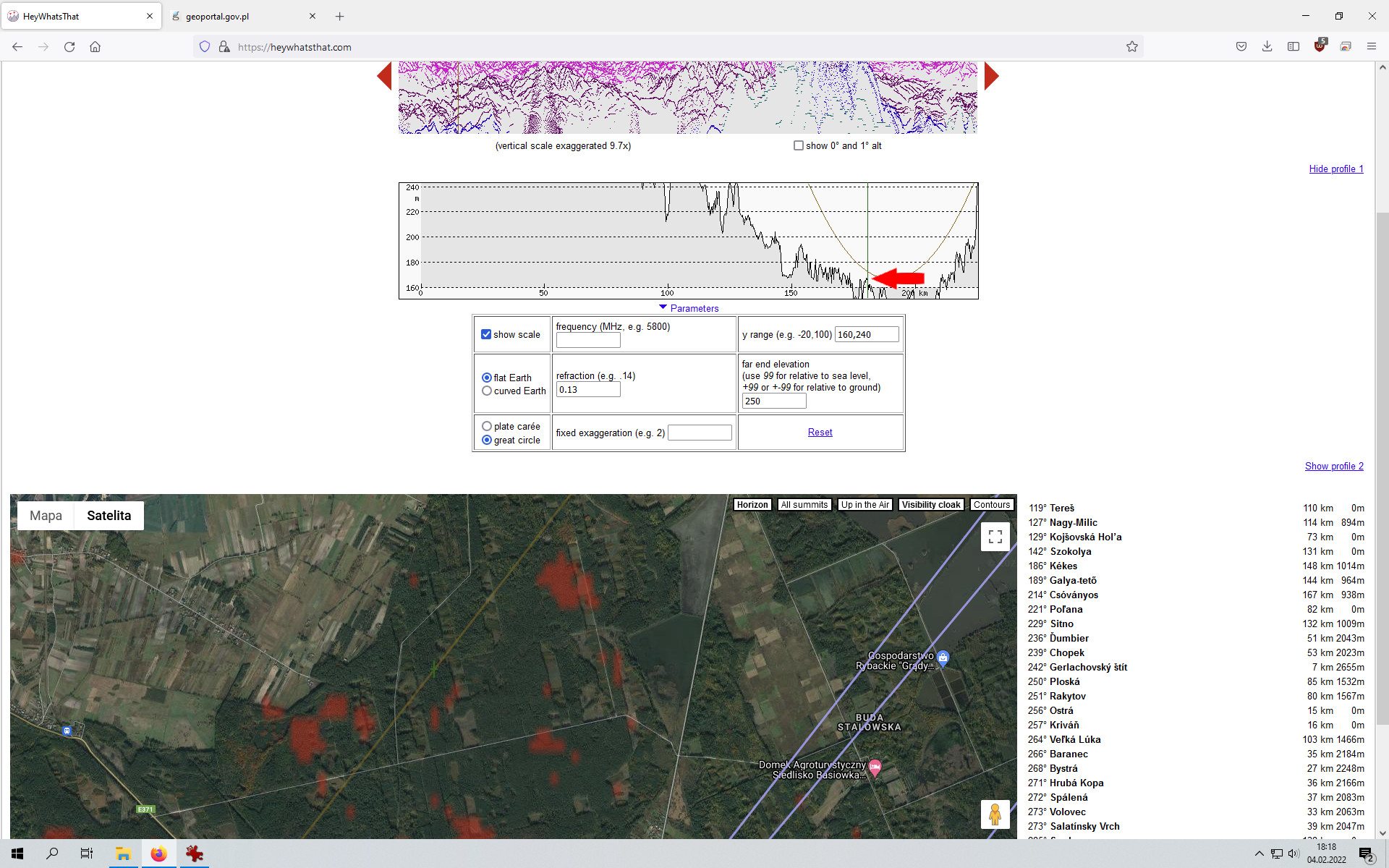Click the Reset link
Screen dimensions: 1389x868
pos(820,433)
